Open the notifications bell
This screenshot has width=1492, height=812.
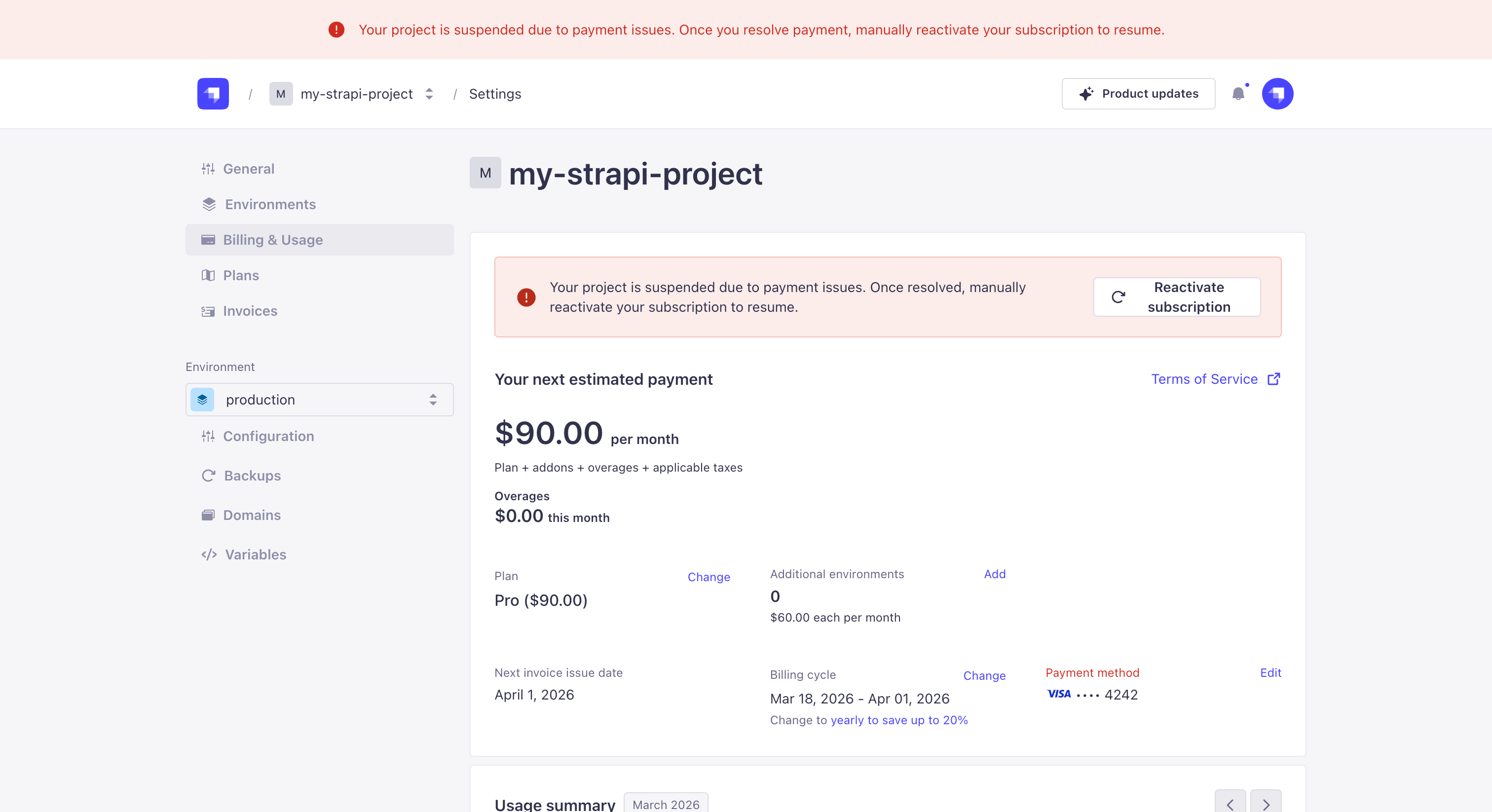[1238, 94]
